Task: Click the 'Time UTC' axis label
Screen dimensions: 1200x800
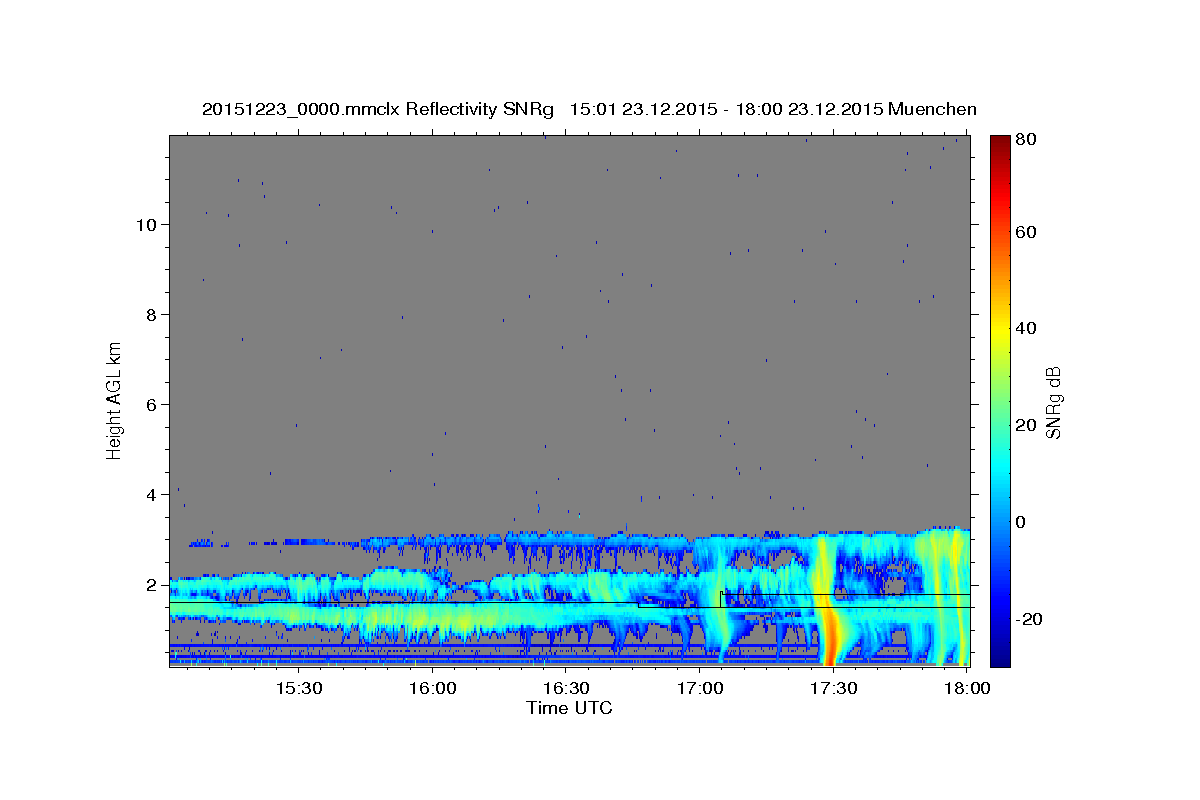Action: 569,708
